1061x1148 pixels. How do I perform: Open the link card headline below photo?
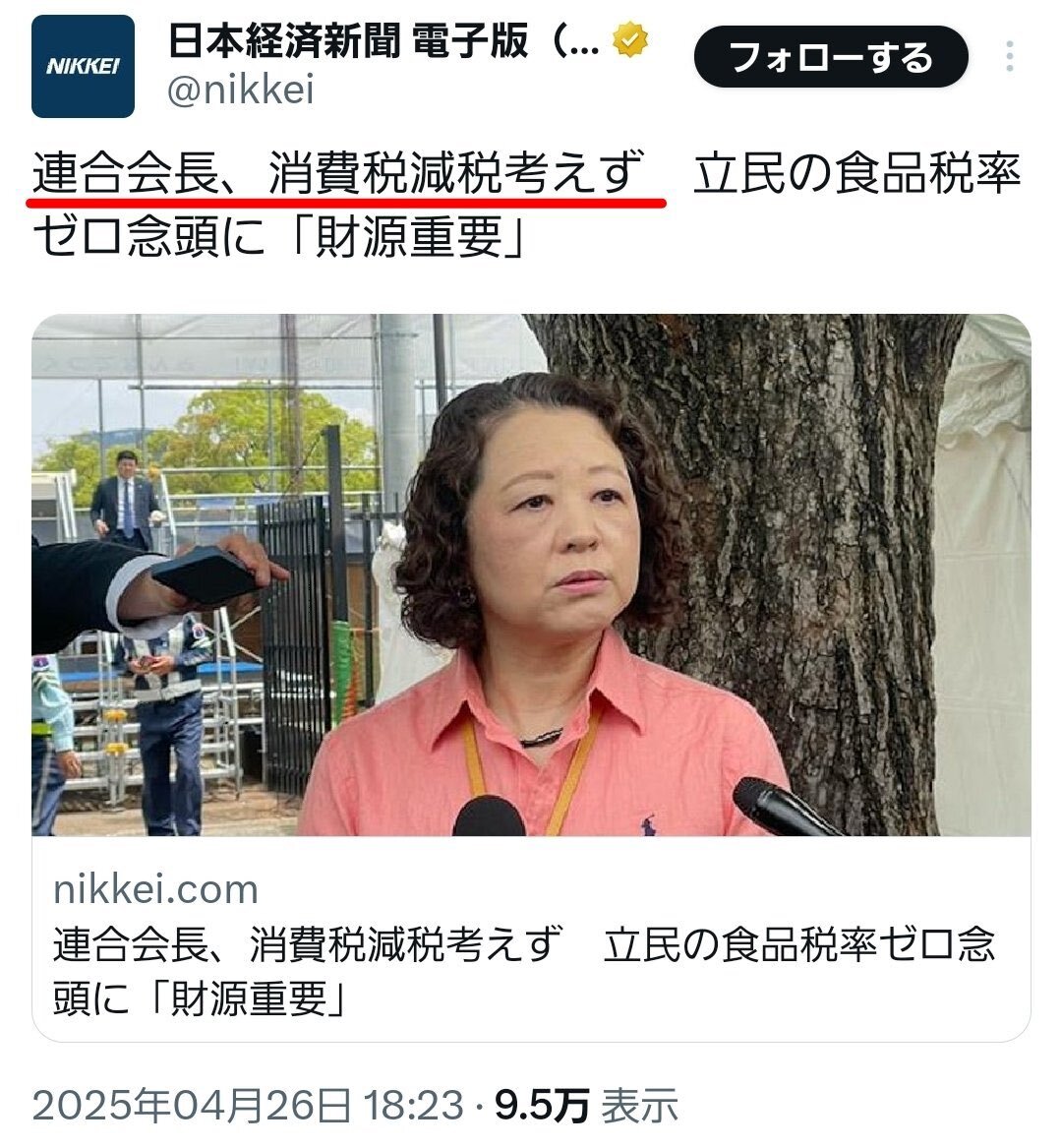523,970
